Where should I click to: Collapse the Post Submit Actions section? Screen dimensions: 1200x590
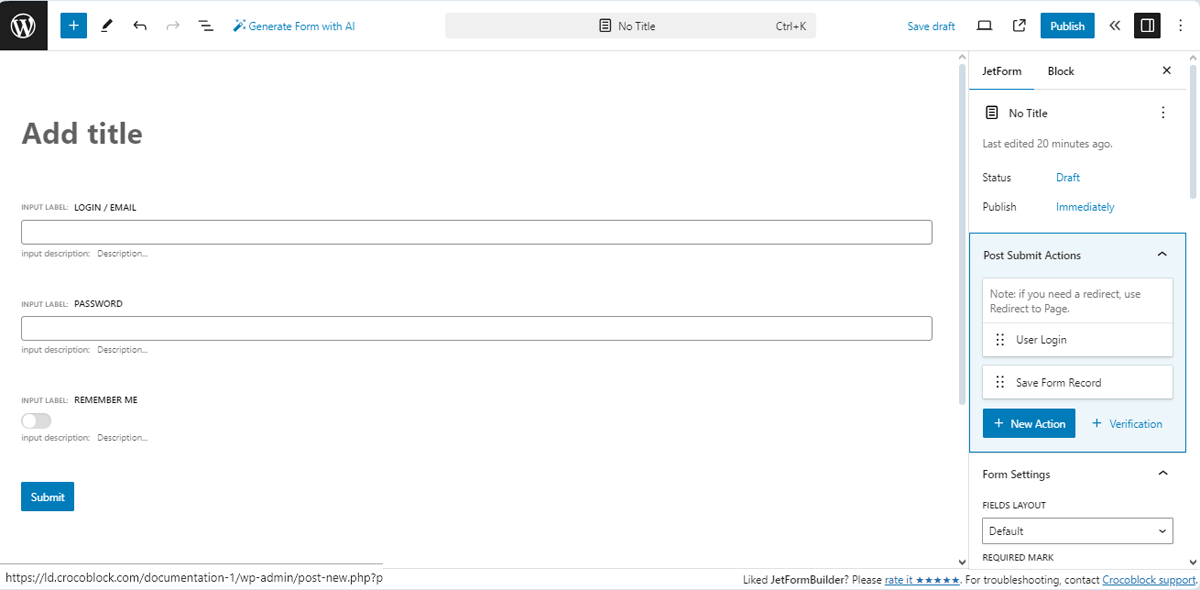[x=1161, y=255]
